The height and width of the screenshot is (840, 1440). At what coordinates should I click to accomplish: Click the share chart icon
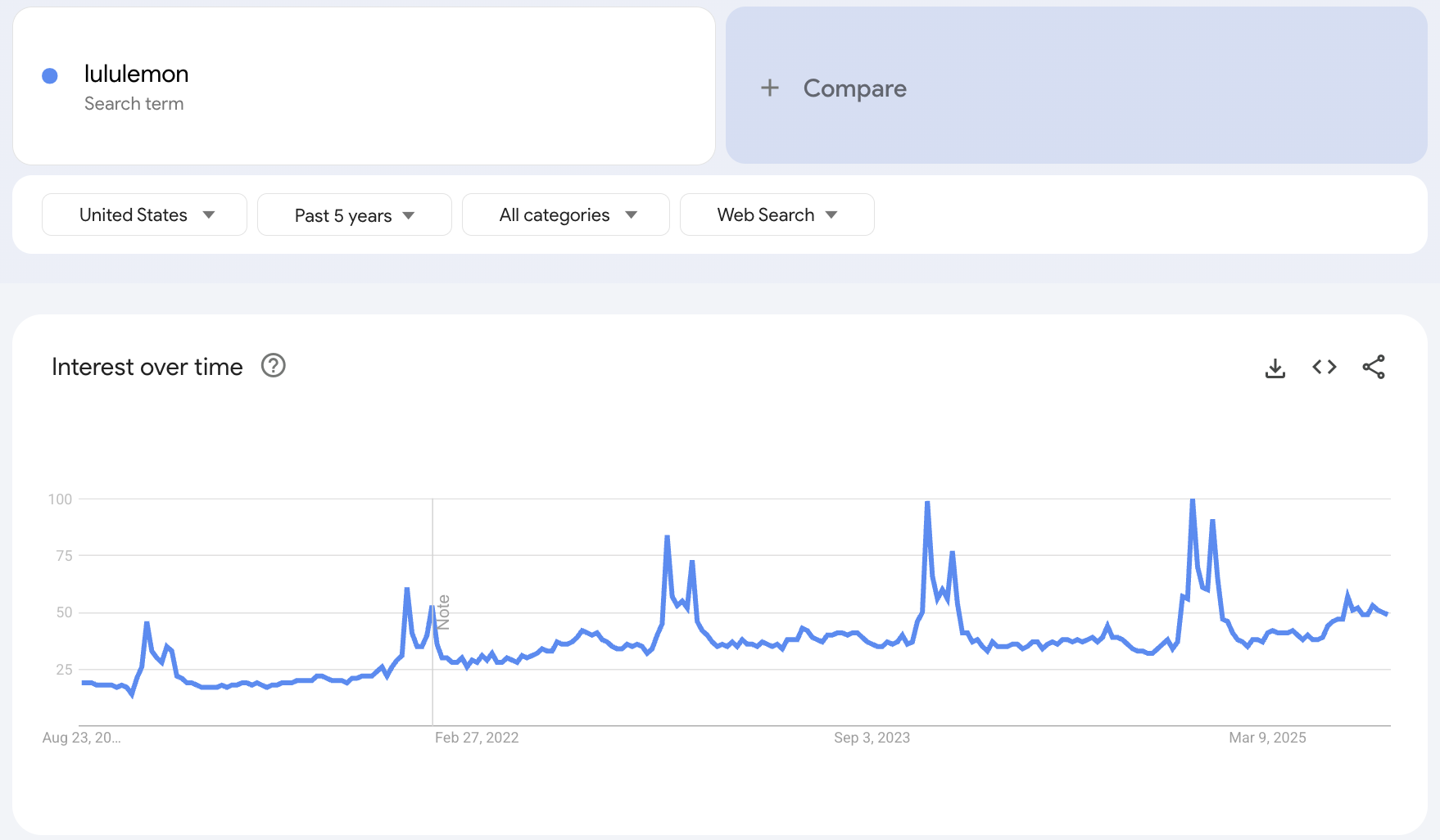pyautogui.click(x=1373, y=368)
